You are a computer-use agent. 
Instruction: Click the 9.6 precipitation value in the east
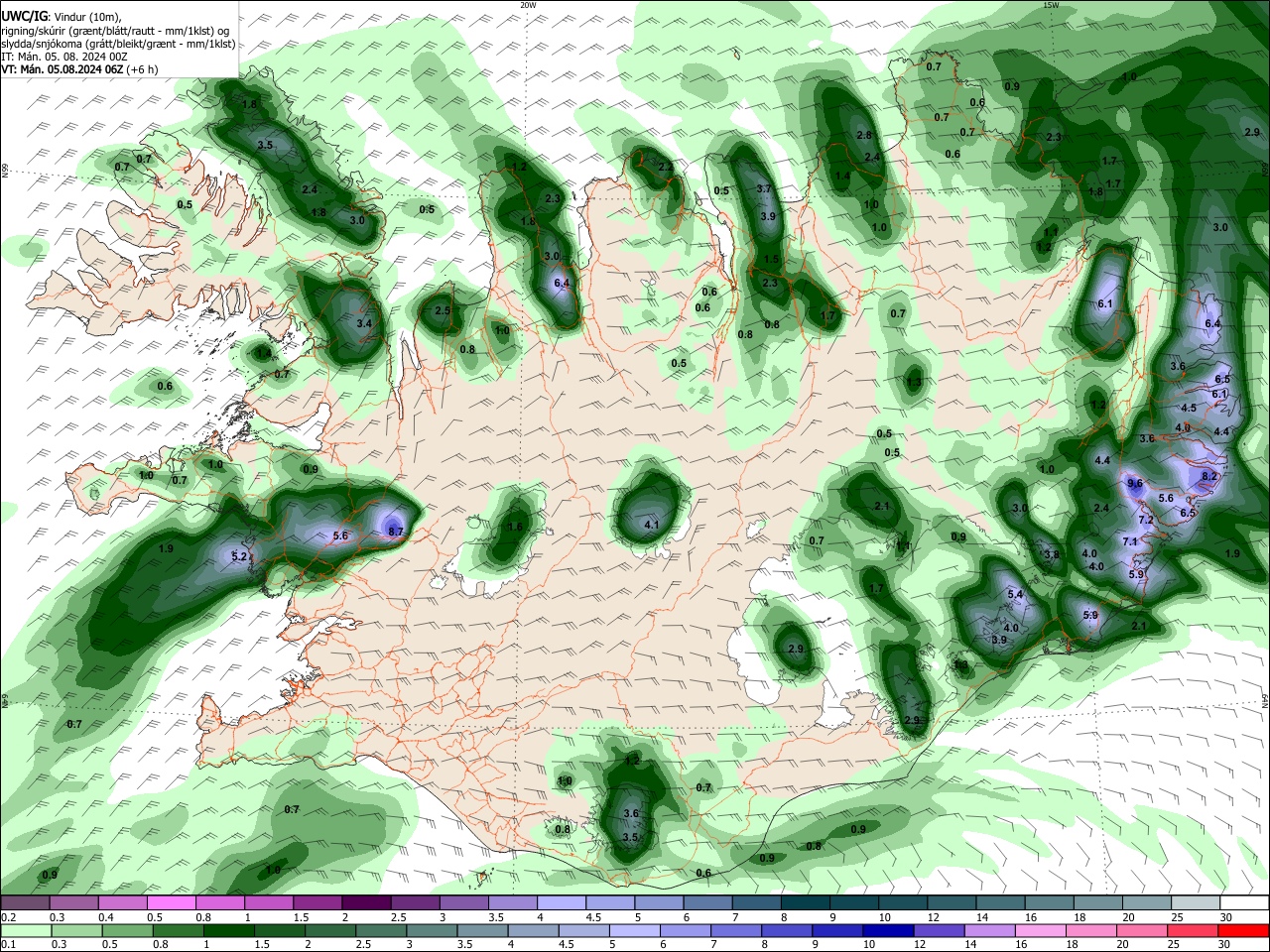click(1136, 483)
